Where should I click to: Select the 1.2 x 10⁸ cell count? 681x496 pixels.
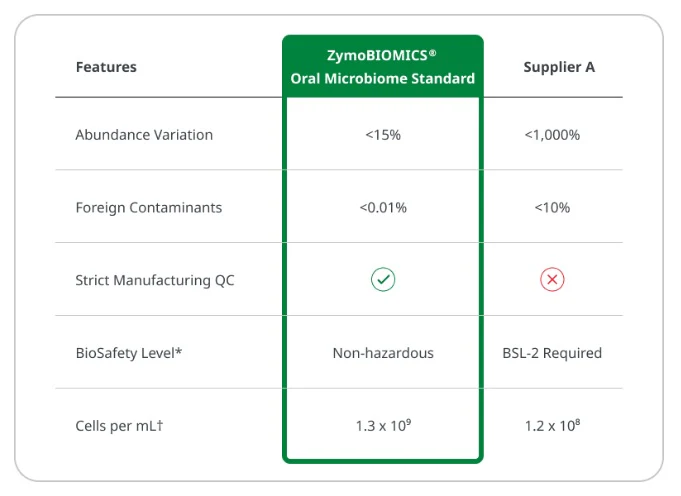pos(552,426)
